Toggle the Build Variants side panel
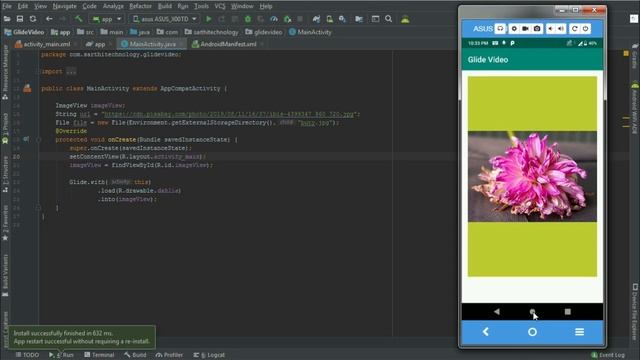Viewport: 640px width, 360px height. [x=5, y=276]
